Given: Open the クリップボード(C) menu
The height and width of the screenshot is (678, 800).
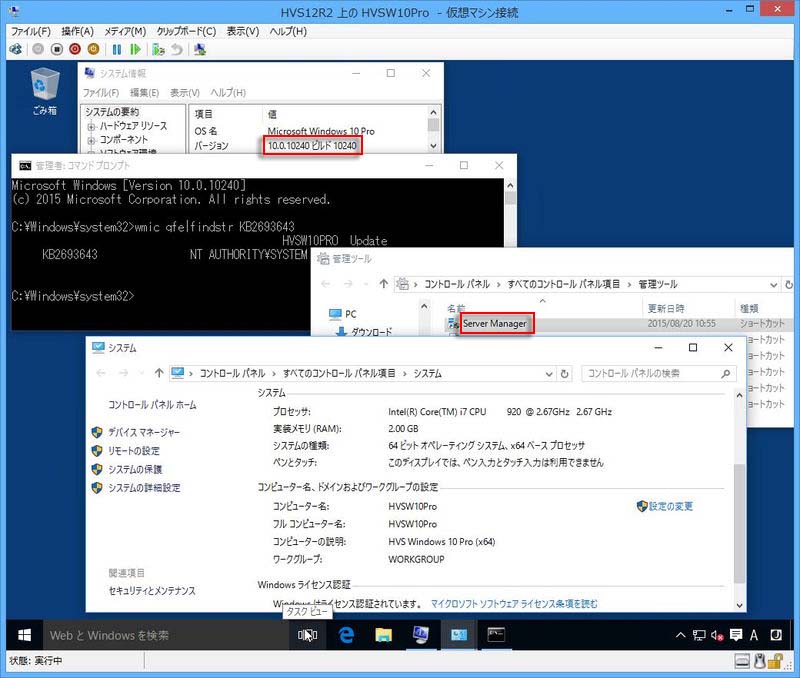Looking at the screenshot, I should tap(186, 32).
